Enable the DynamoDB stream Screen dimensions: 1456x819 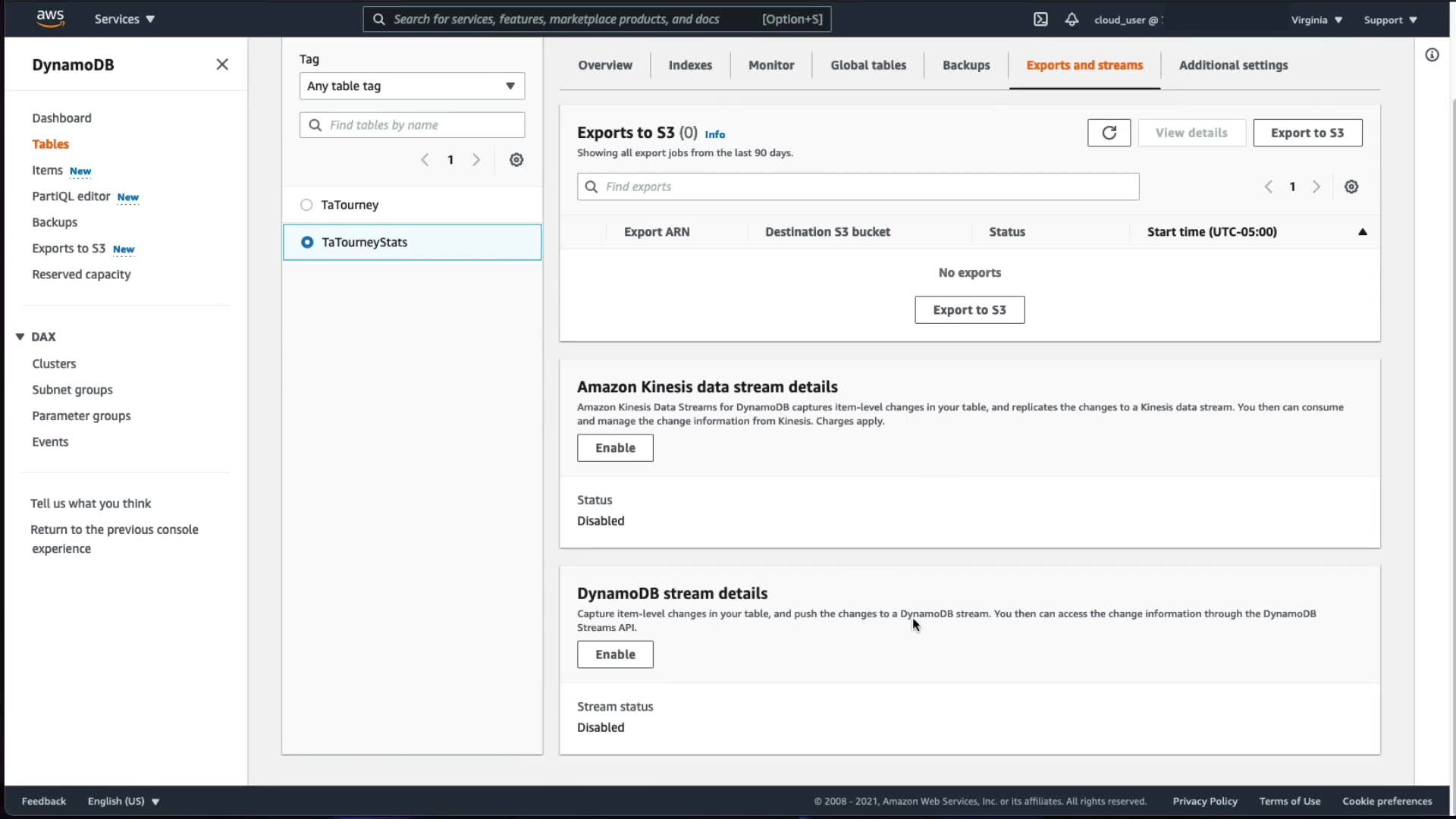pyautogui.click(x=615, y=654)
